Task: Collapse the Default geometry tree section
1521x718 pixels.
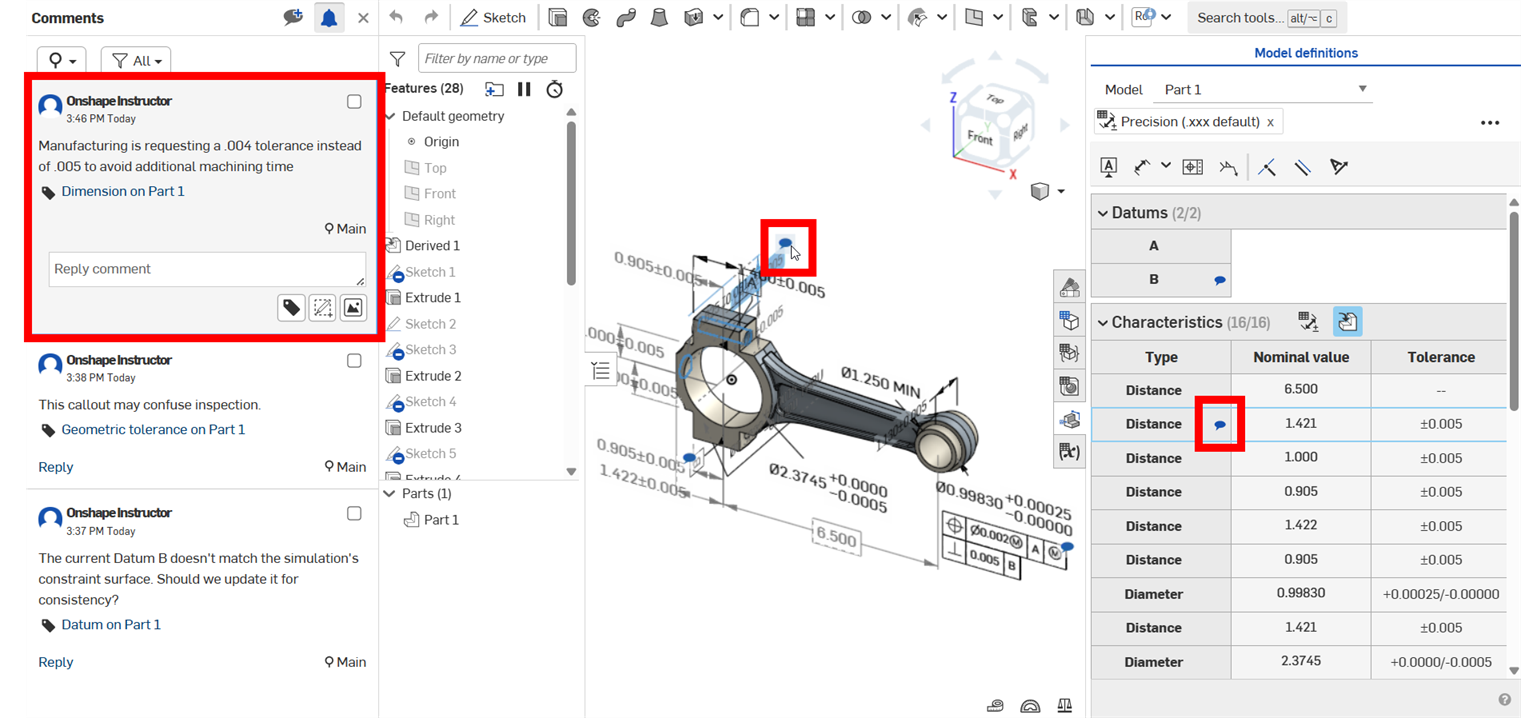Action: click(x=390, y=115)
